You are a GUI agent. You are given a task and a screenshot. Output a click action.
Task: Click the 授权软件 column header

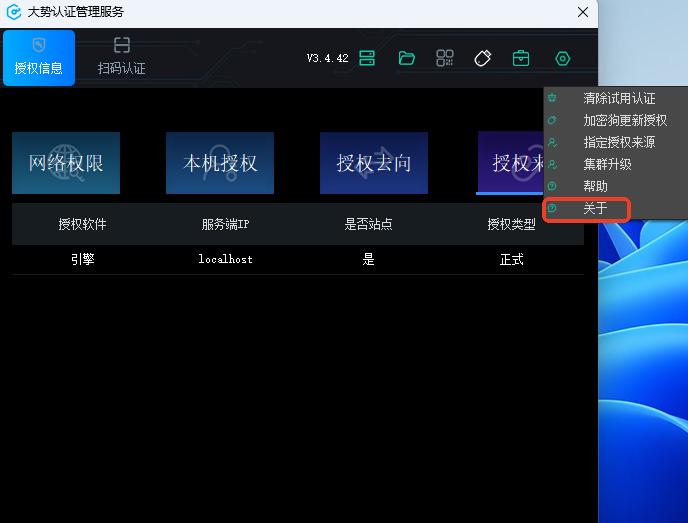82,224
